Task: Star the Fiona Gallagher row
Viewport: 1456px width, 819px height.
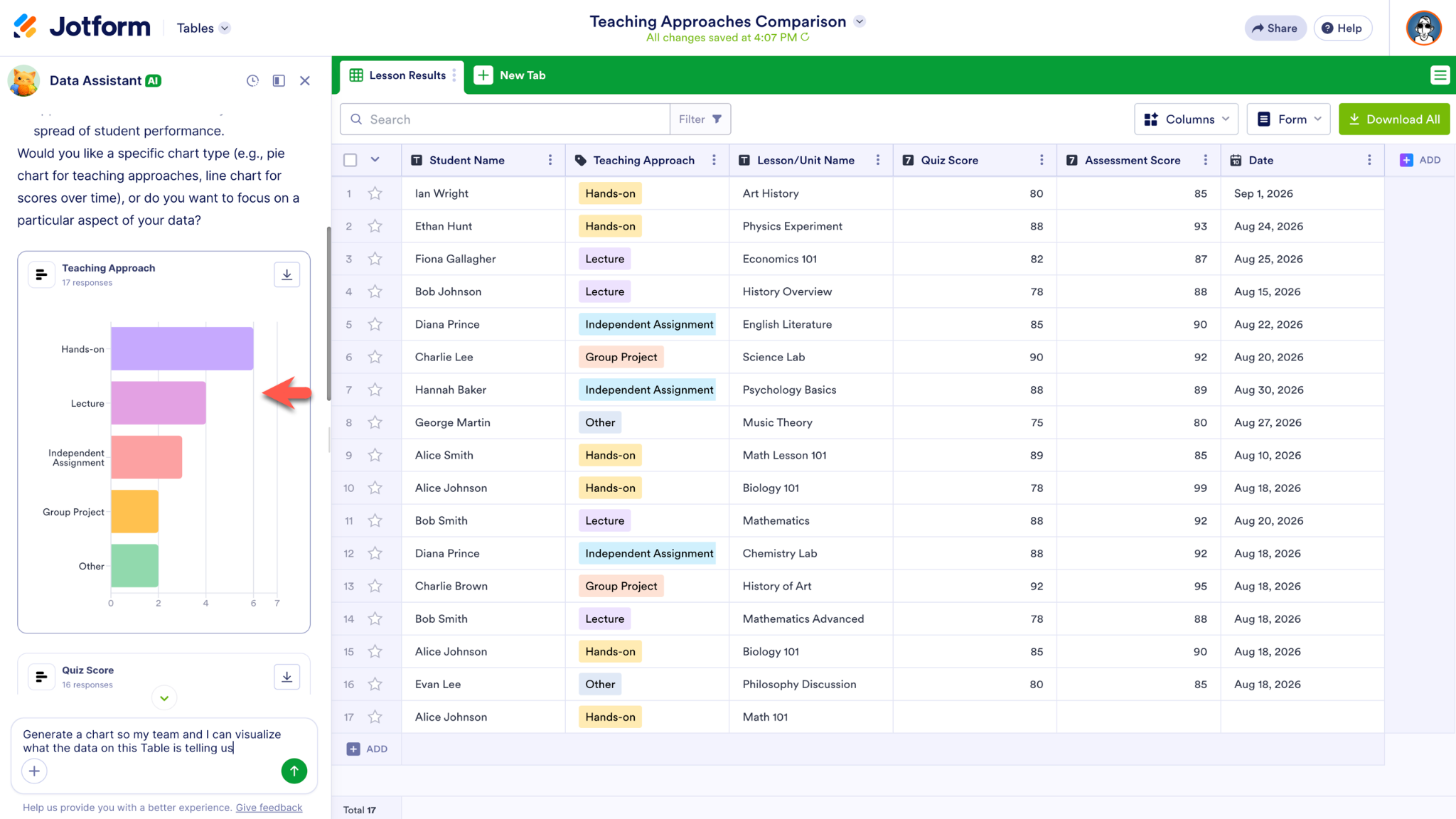Action: 375,259
